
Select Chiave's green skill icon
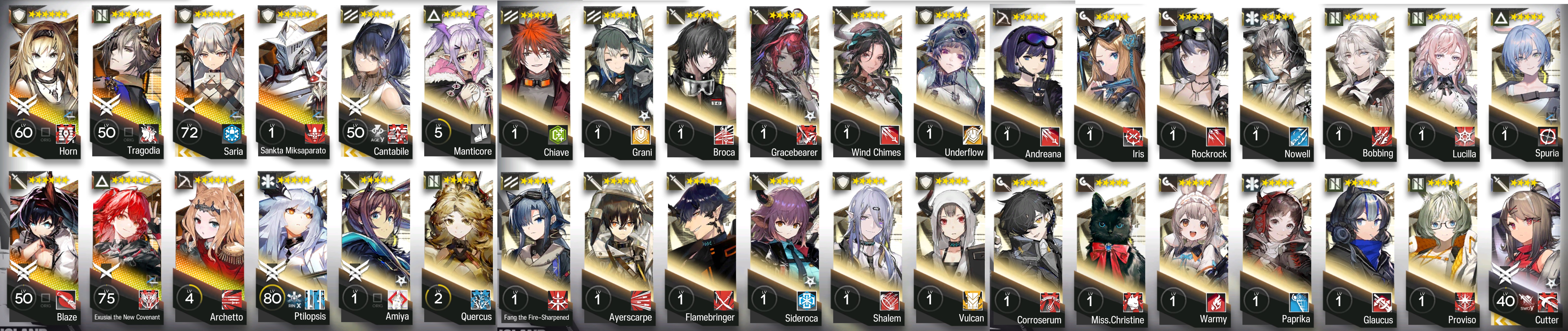pyautogui.click(x=558, y=135)
